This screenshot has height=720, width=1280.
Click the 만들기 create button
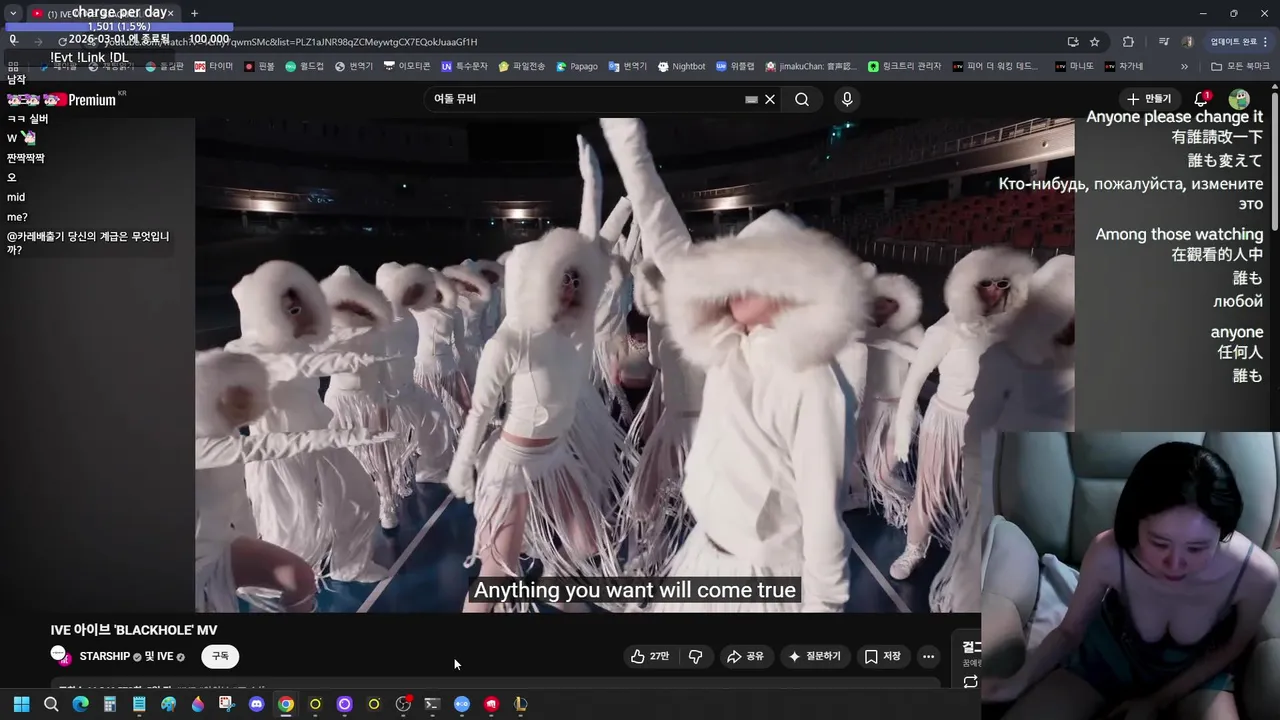(x=1149, y=99)
